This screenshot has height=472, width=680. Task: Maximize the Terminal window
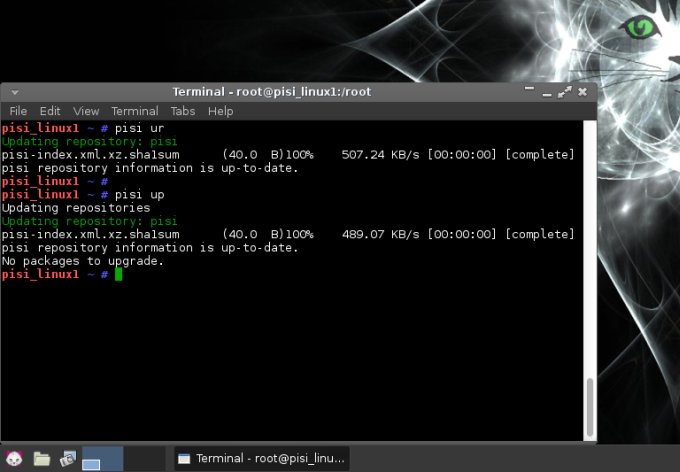(564, 92)
